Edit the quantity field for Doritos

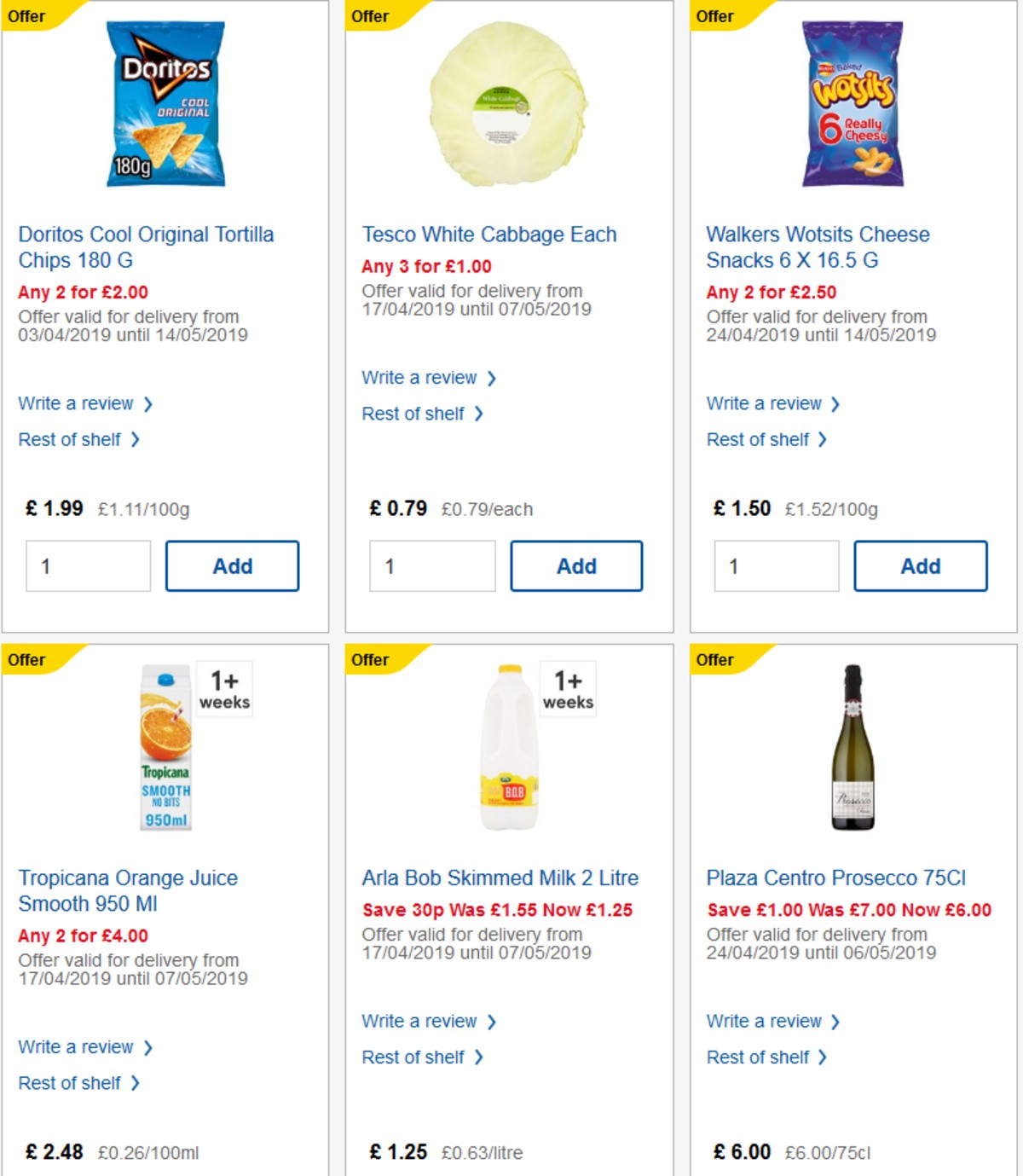point(88,565)
